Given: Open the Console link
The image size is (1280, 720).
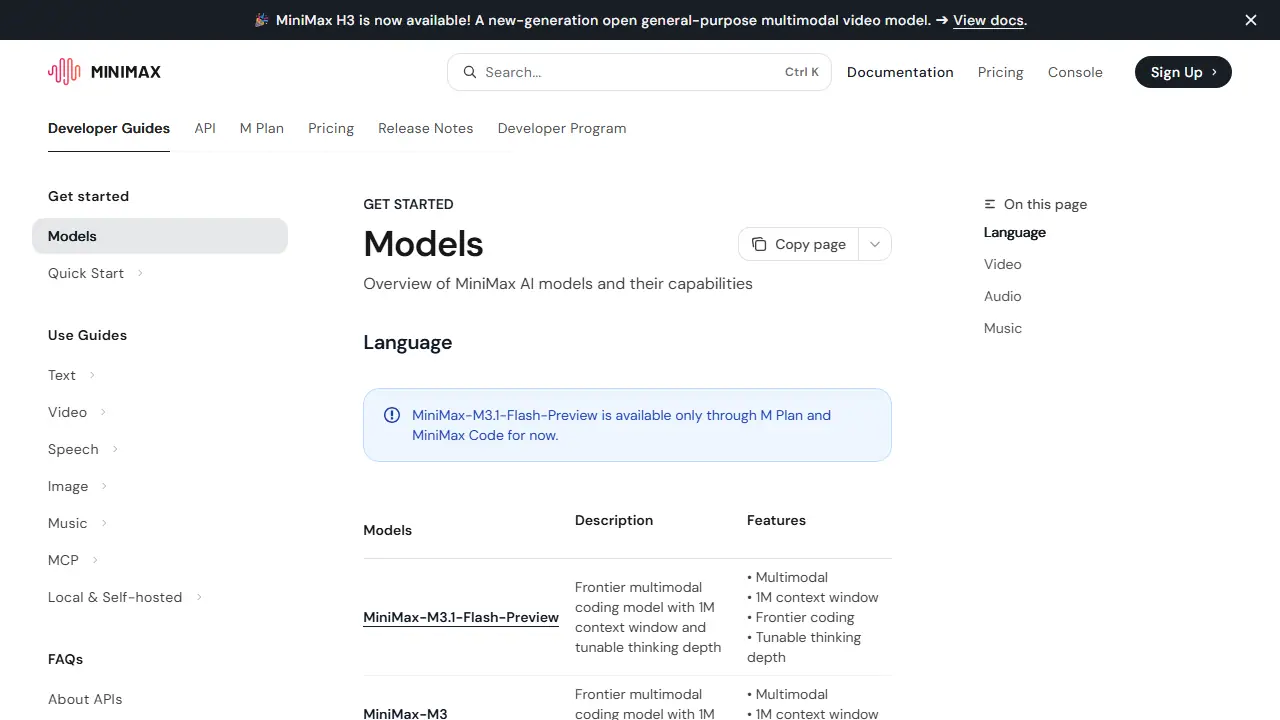Looking at the screenshot, I should (x=1075, y=72).
